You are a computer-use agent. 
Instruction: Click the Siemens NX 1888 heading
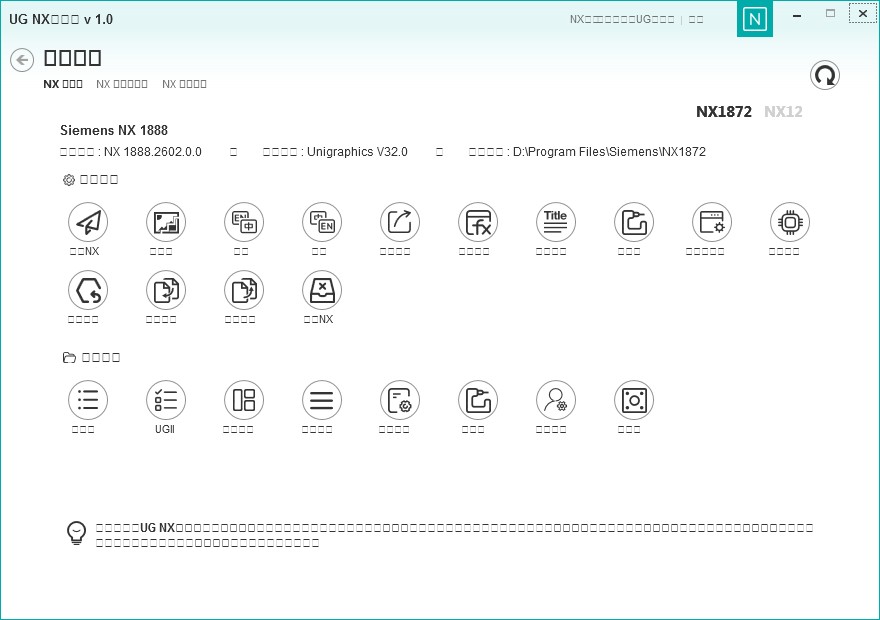114,130
